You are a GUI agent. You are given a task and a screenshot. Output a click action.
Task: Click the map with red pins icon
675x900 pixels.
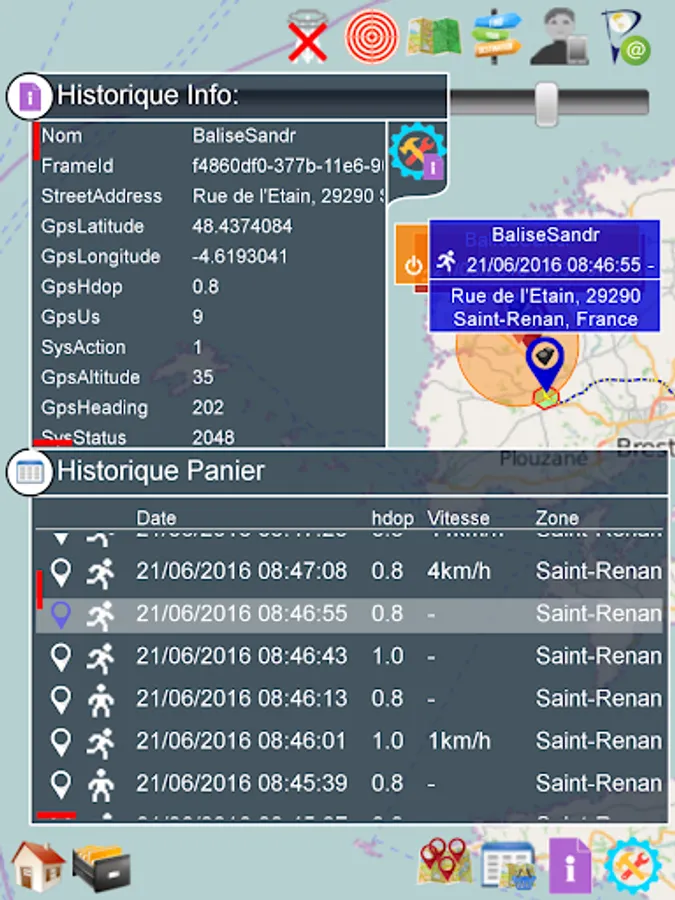pos(444,860)
